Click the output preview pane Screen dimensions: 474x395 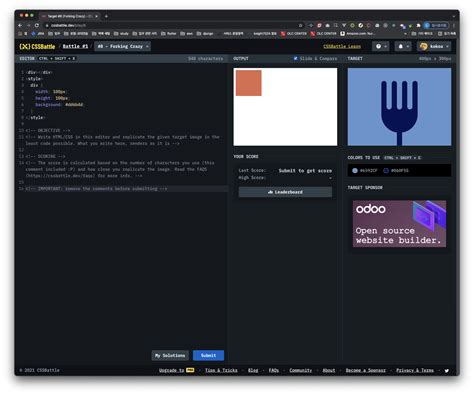(x=285, y=107)
